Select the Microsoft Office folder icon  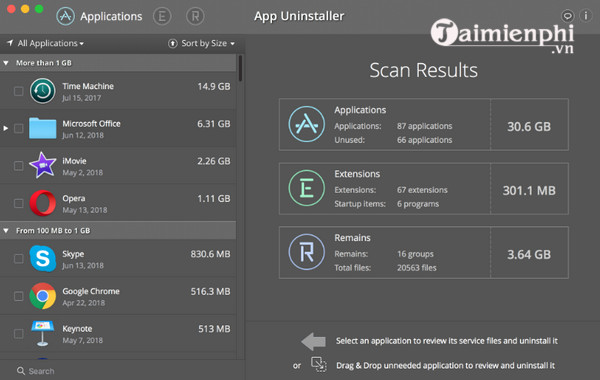(42, 128)
